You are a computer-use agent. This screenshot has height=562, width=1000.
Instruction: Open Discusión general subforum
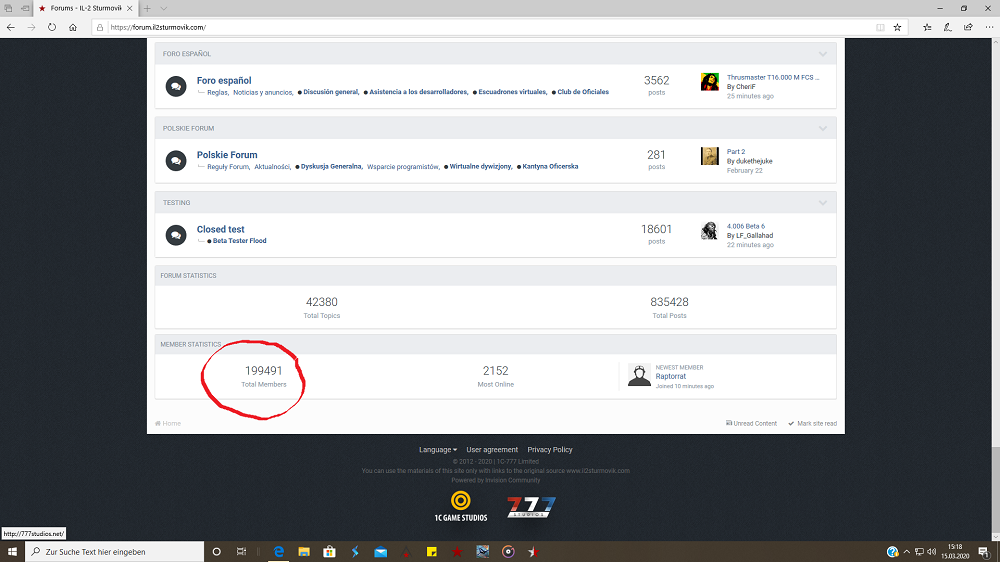pyautogui.click(x=331, y=92)
